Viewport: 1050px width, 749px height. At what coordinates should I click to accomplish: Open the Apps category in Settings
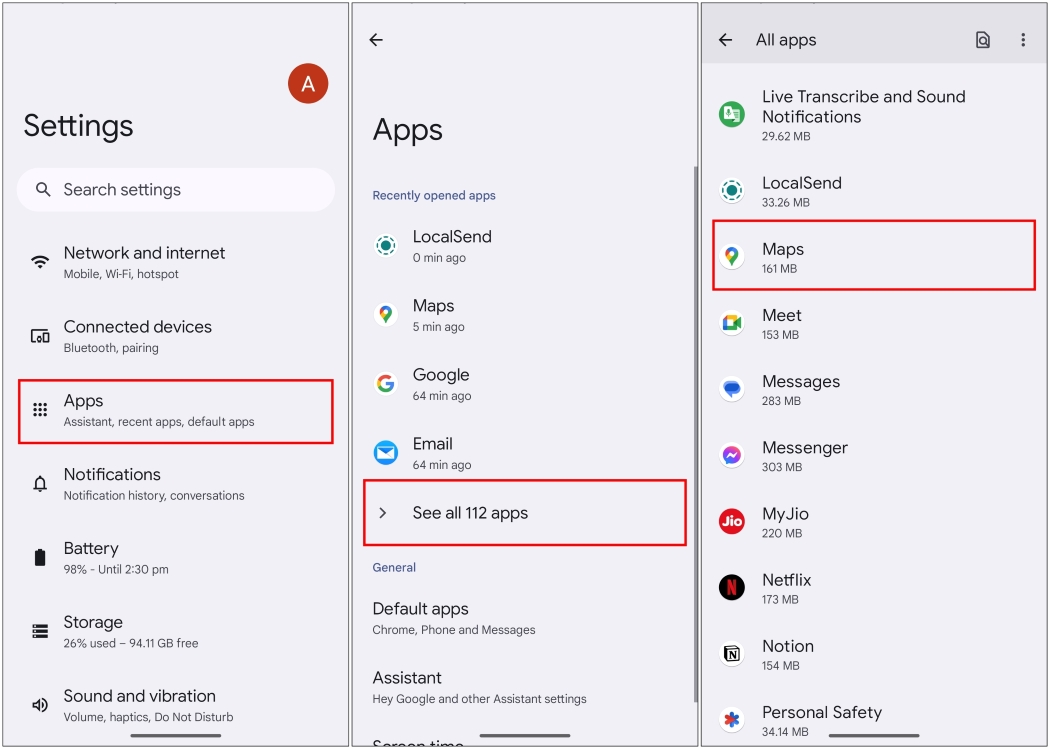175,410
